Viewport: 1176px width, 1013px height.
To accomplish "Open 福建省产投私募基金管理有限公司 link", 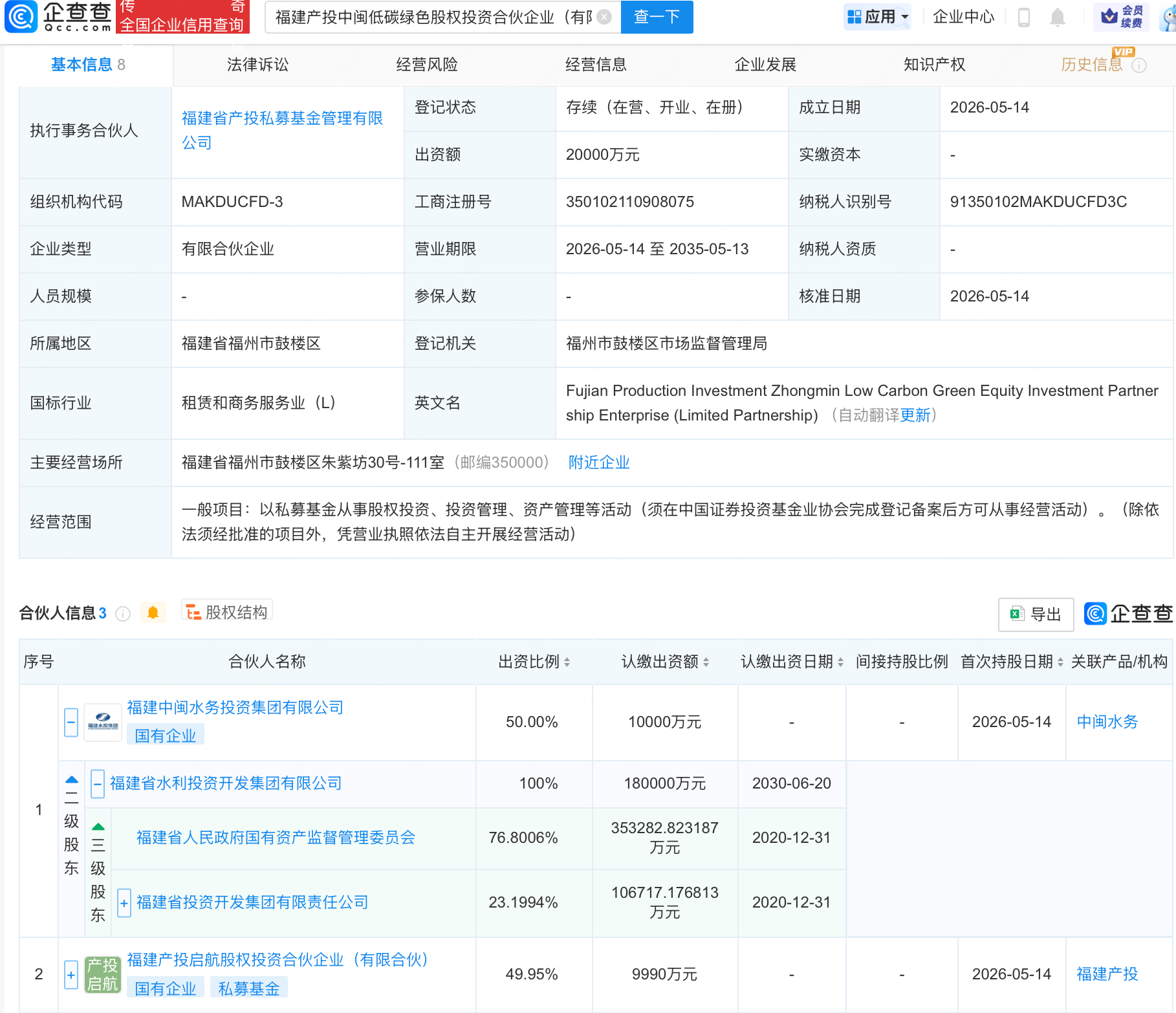I will point(282,130).
